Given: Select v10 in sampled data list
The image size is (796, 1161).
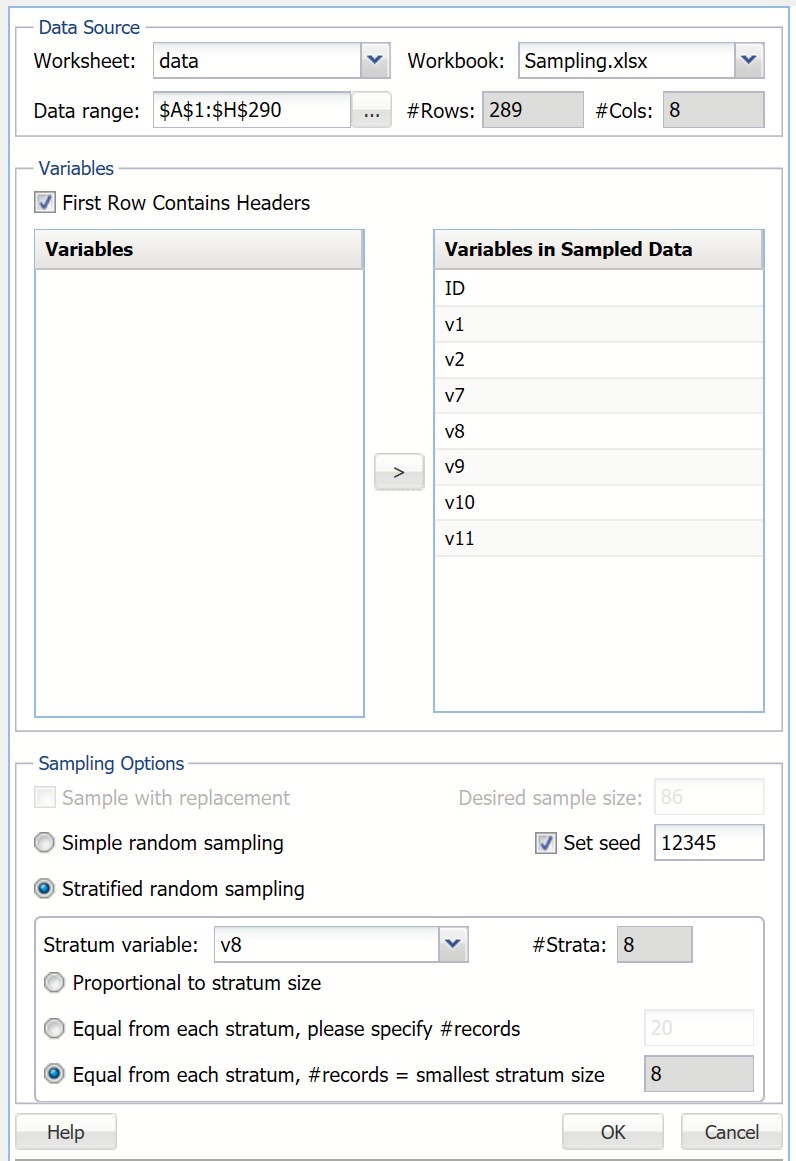Looking at the screenshot, I should pos(598,503).
